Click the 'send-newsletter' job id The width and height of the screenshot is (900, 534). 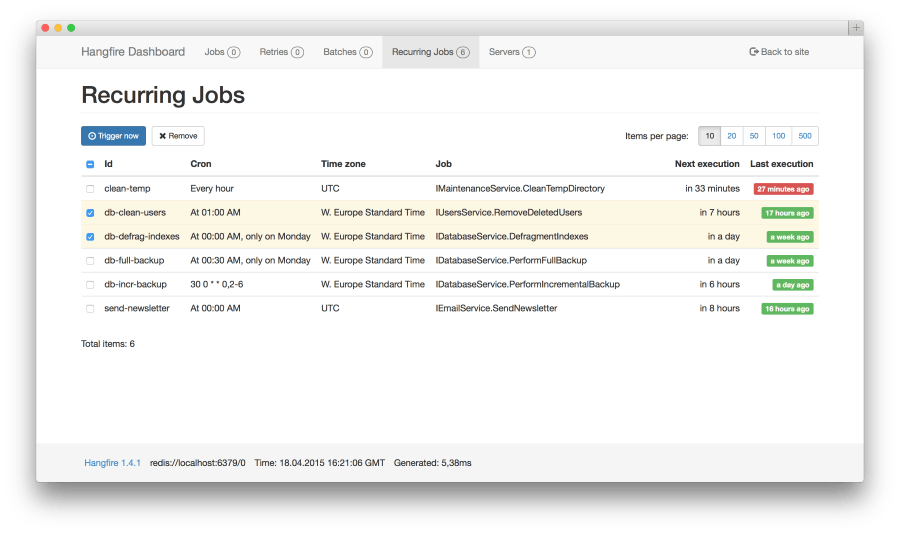[x=137, y=308]
